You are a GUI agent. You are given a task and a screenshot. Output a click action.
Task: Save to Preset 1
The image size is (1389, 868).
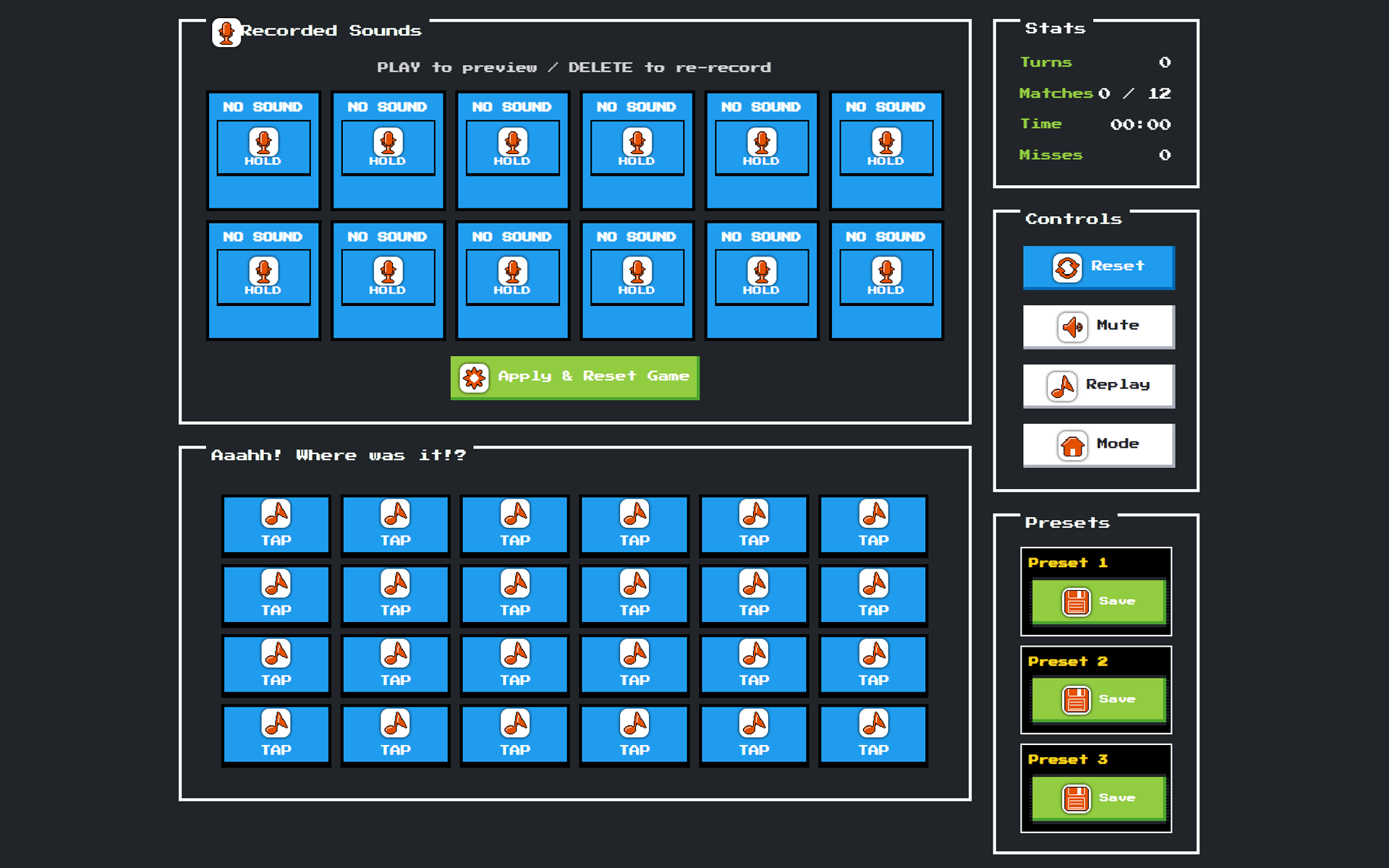1098,601
